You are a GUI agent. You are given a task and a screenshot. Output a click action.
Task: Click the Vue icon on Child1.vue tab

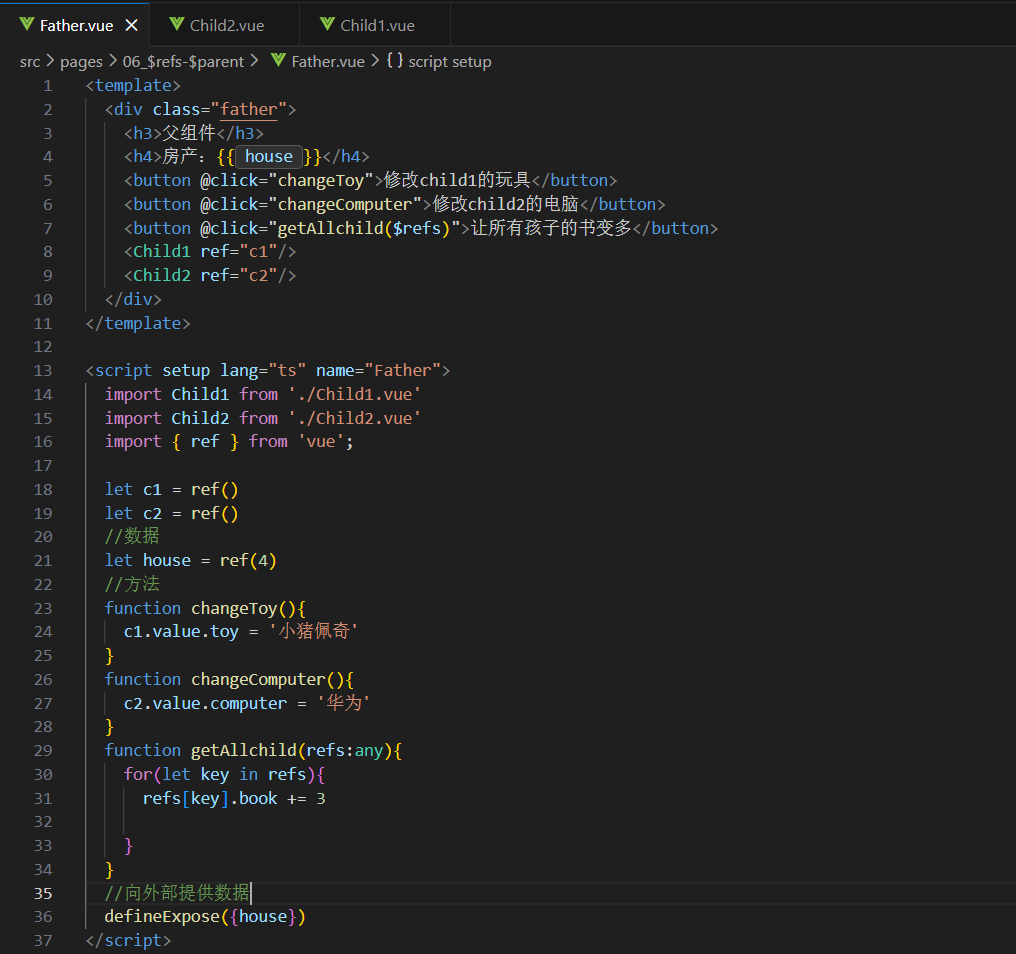coord(327,25)
